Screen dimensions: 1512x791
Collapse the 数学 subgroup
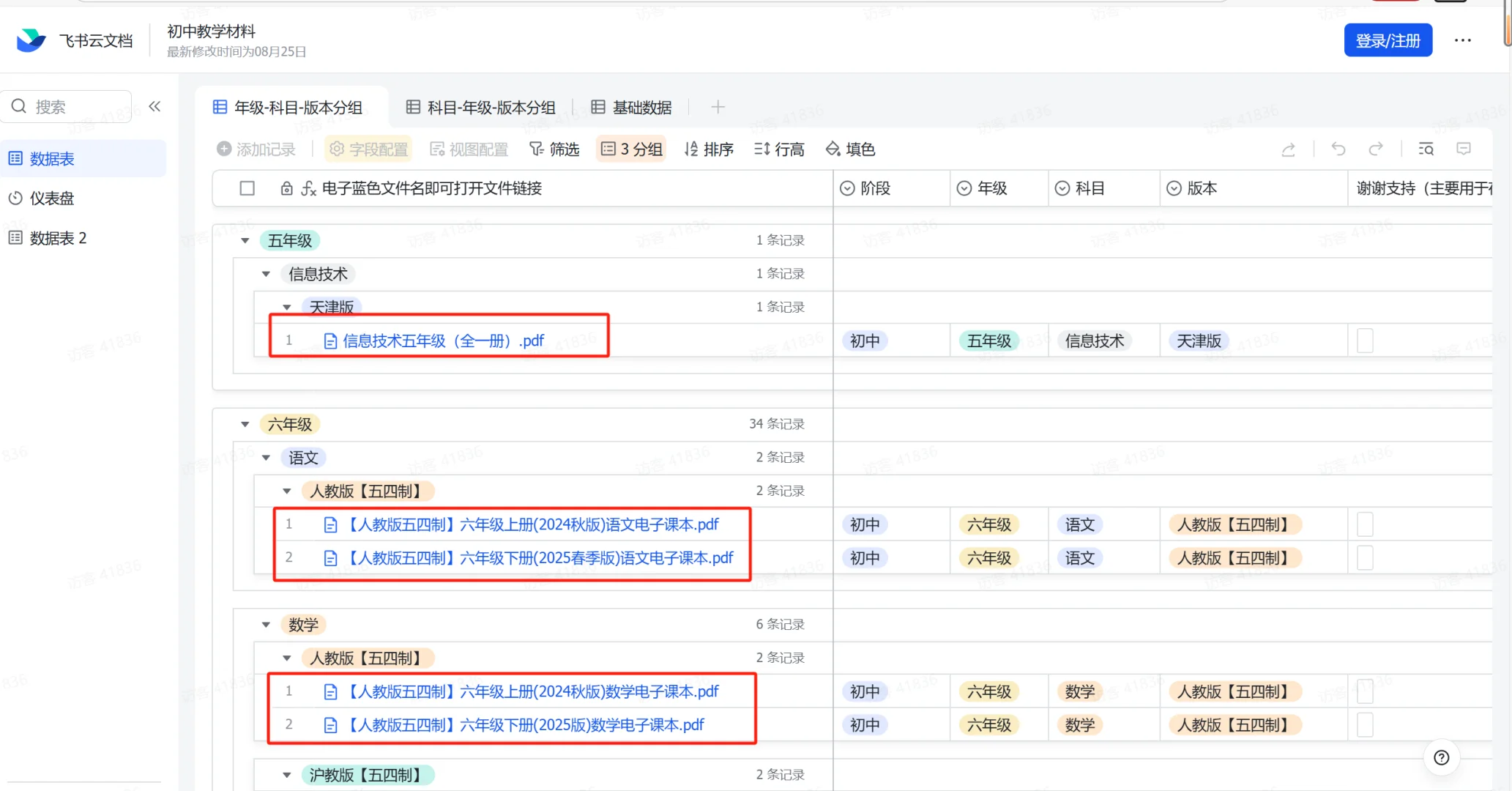266,625
